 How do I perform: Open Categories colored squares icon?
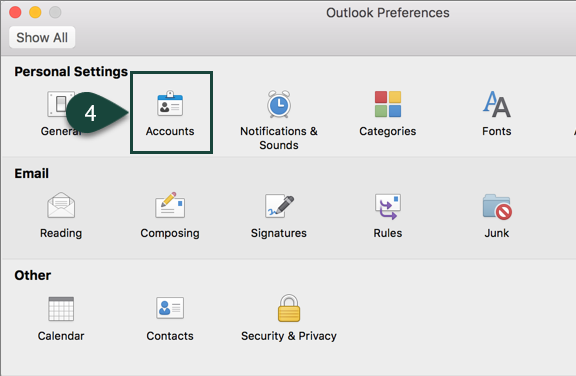coord(388,104)
